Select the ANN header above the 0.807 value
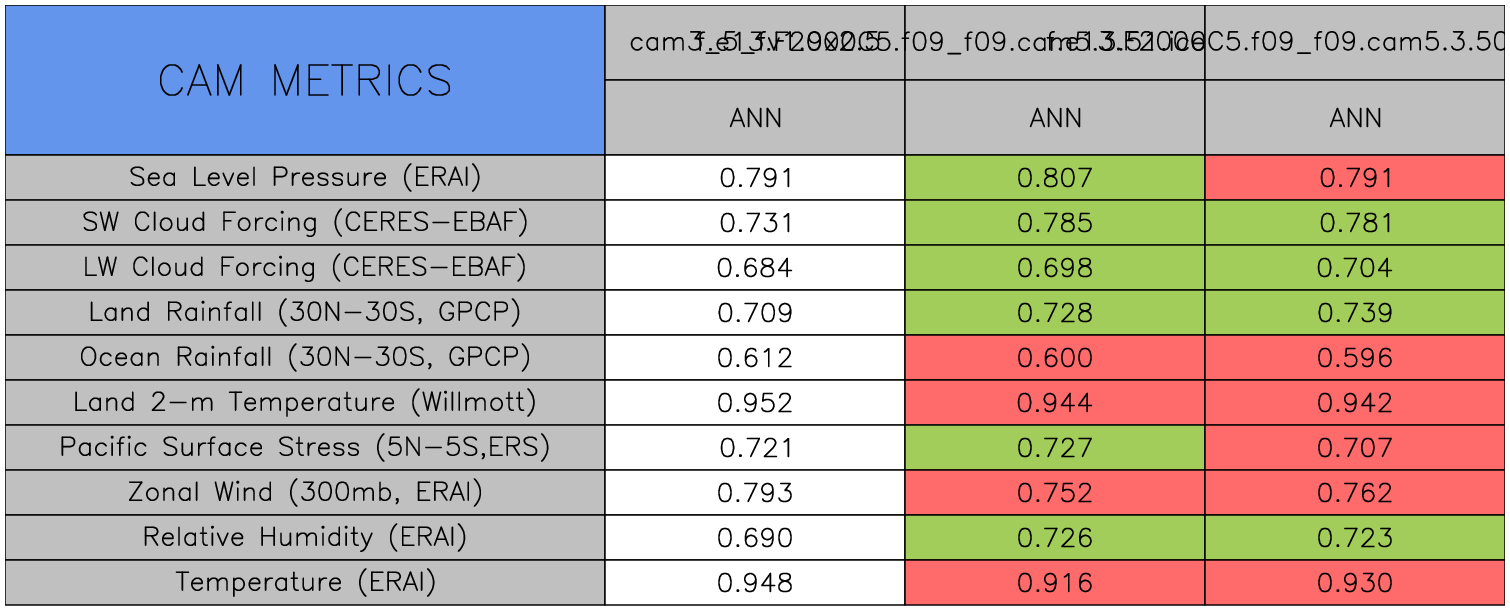This screenshot has width=1510, height=611. (x=1055, y=118)
